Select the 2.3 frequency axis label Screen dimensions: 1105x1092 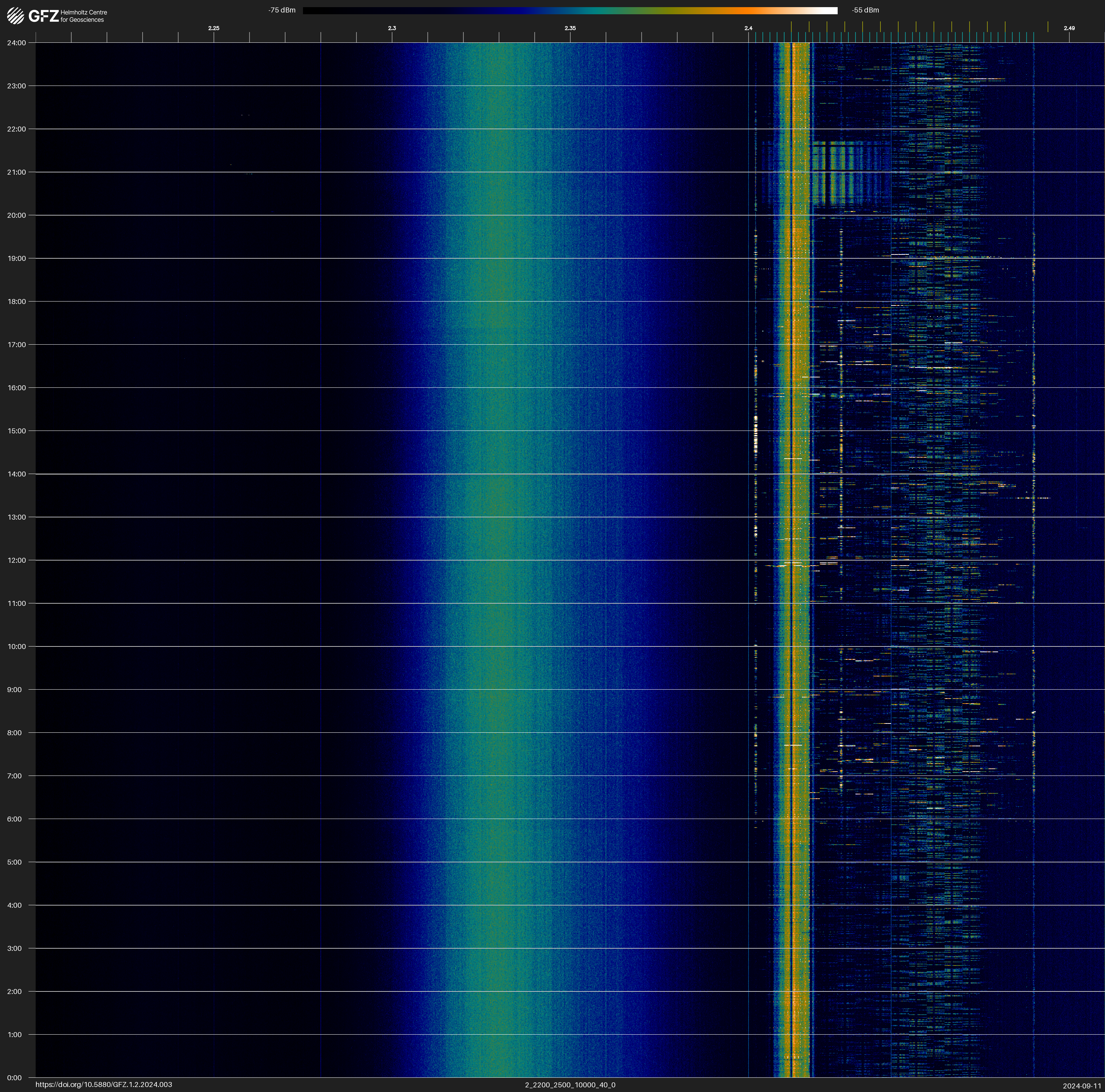pos(392,28)
